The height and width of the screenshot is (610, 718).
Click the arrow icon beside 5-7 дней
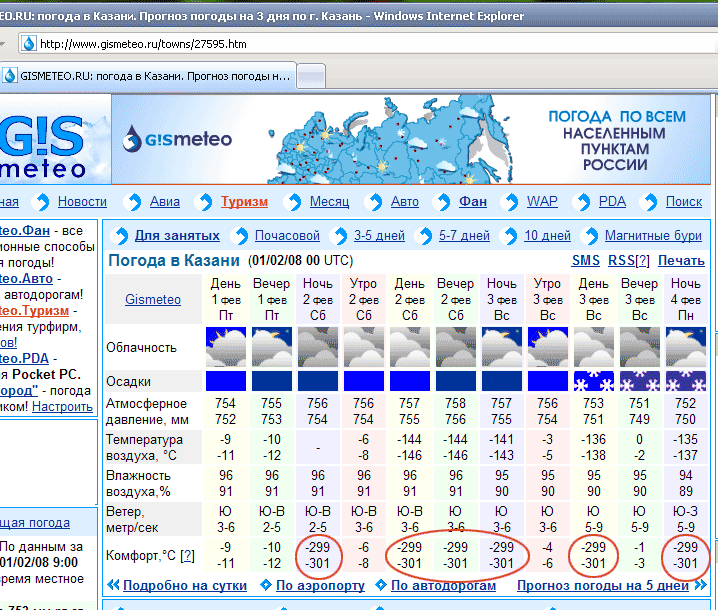pyautogui.click(x=425, y=236)
